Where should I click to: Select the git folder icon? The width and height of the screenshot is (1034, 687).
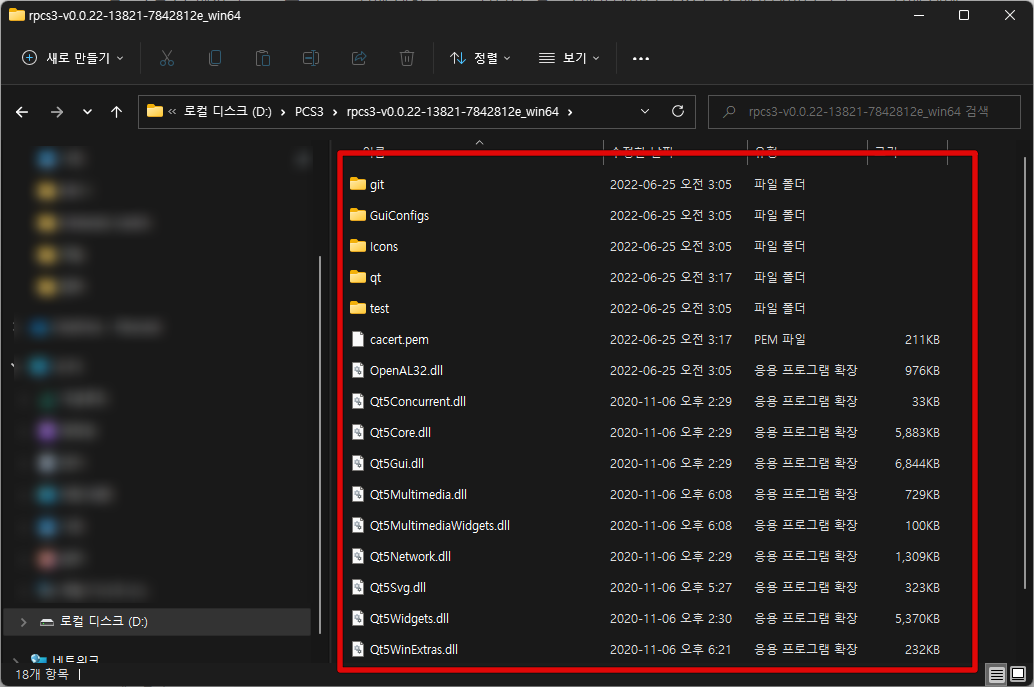pyautogui.click(x=357, y=184)
